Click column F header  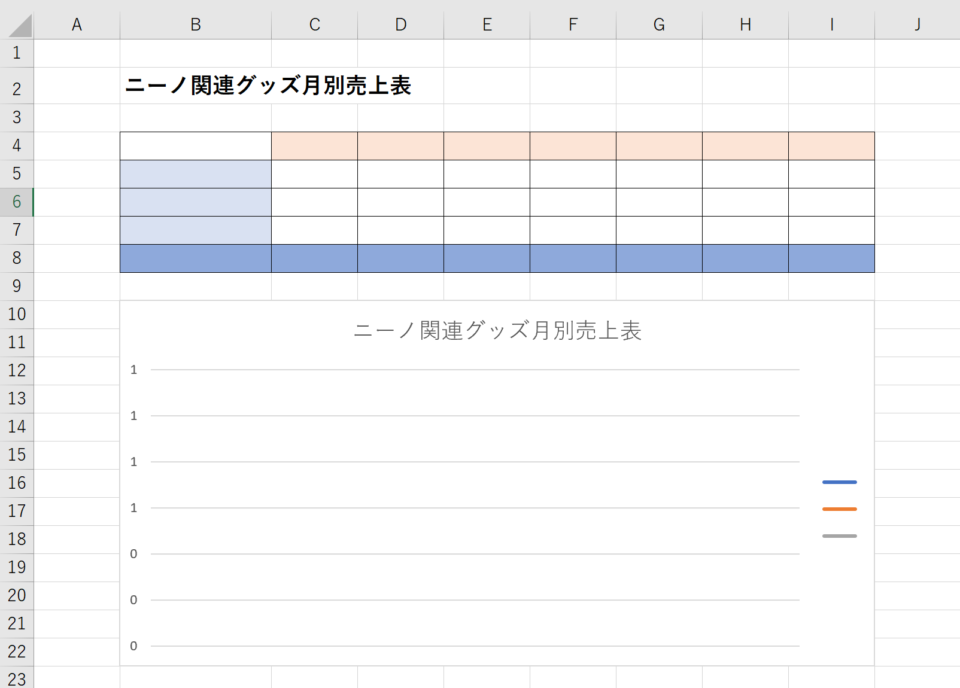tap(572, 25)
